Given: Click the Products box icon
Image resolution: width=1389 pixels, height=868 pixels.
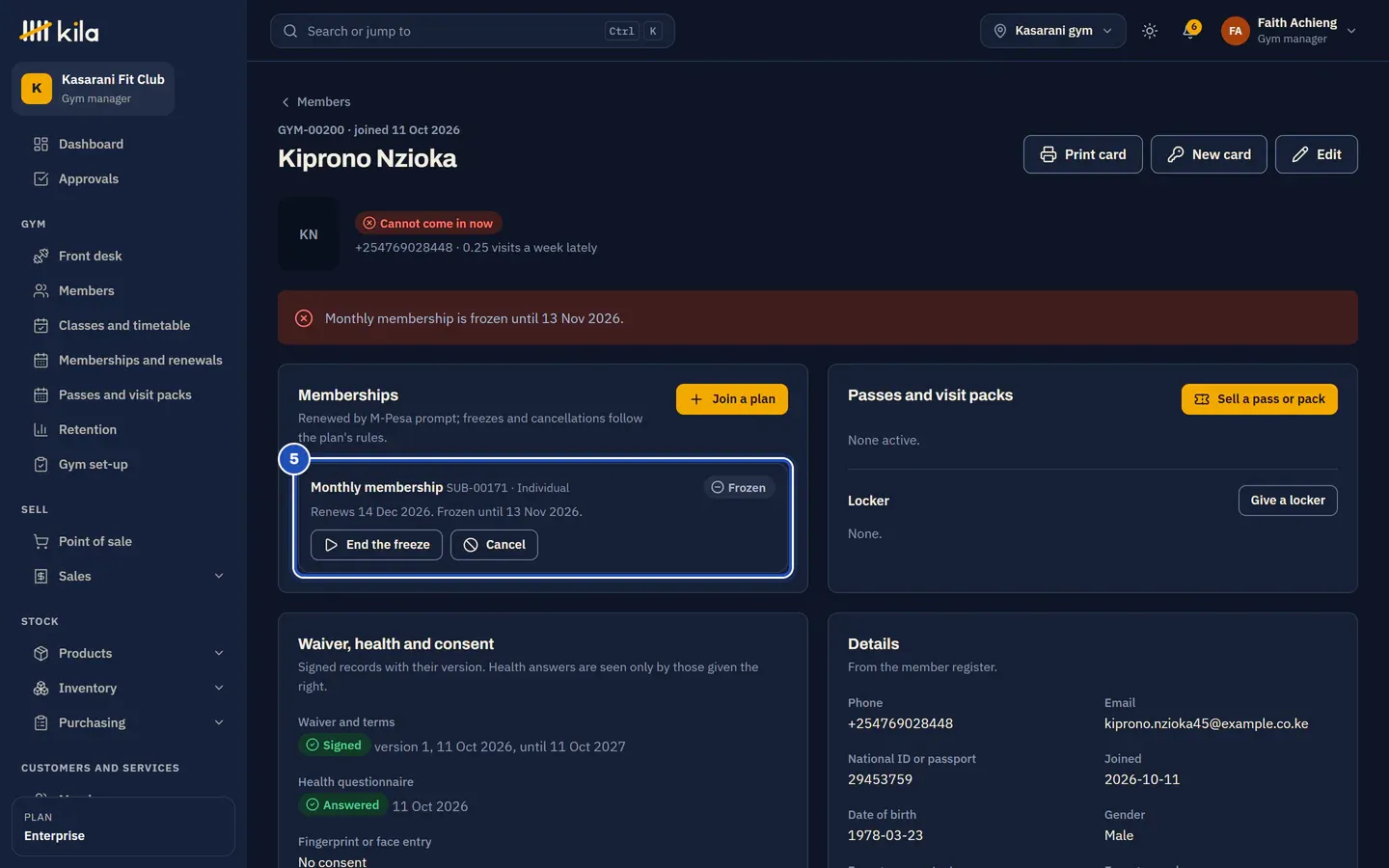Looking at the screenshot, I should coord(41,653).
